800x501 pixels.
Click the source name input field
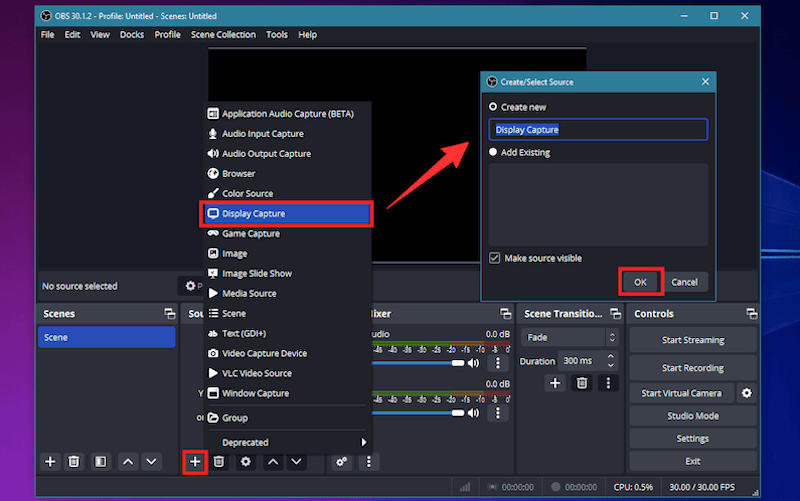pos(598,130)
